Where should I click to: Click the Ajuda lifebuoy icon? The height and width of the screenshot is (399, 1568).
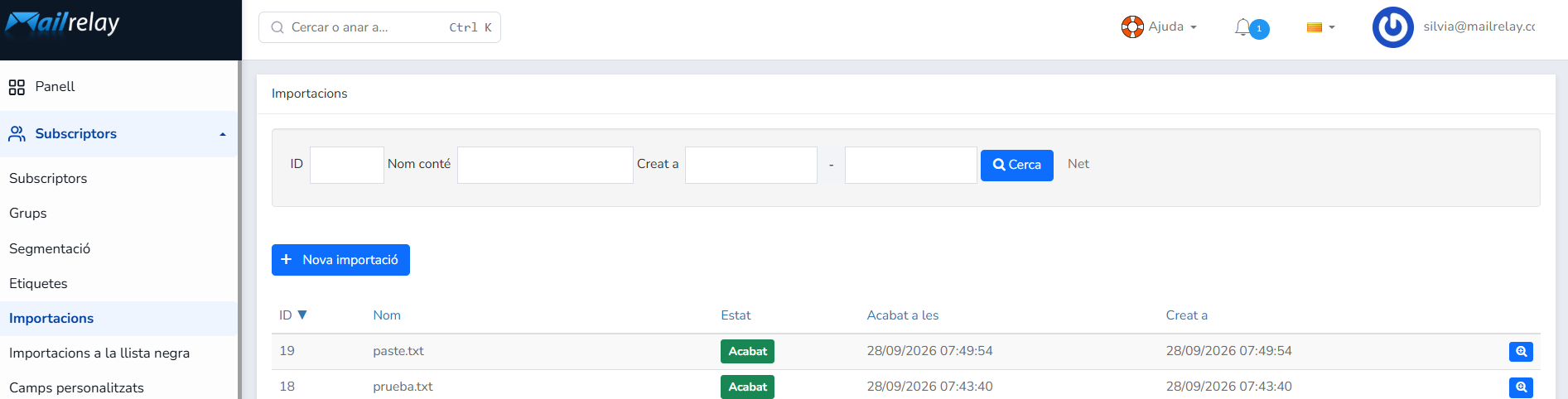coord(1132,27)
